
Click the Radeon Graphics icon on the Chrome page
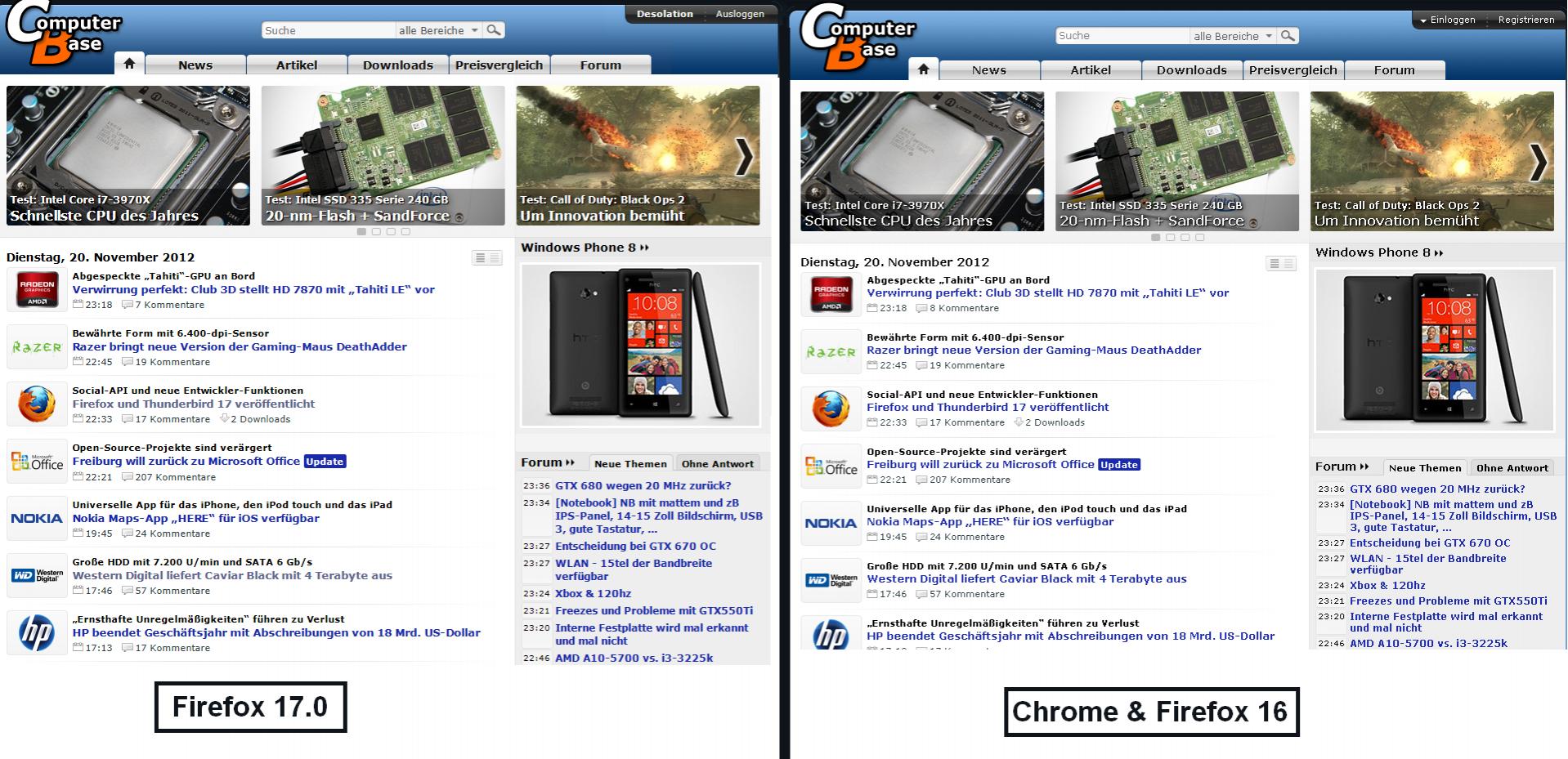tap(831, 294)
